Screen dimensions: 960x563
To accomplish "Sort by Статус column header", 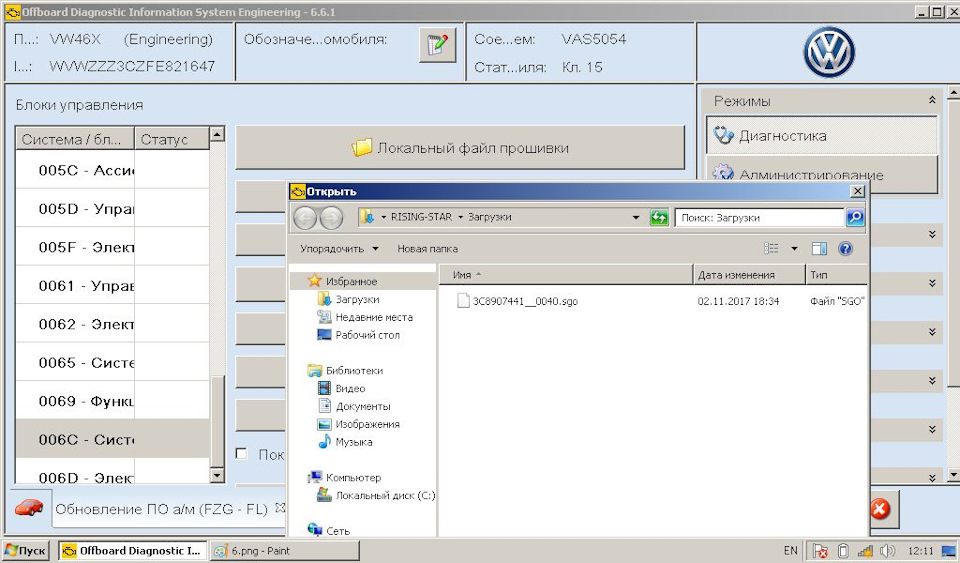I will 171,139.
